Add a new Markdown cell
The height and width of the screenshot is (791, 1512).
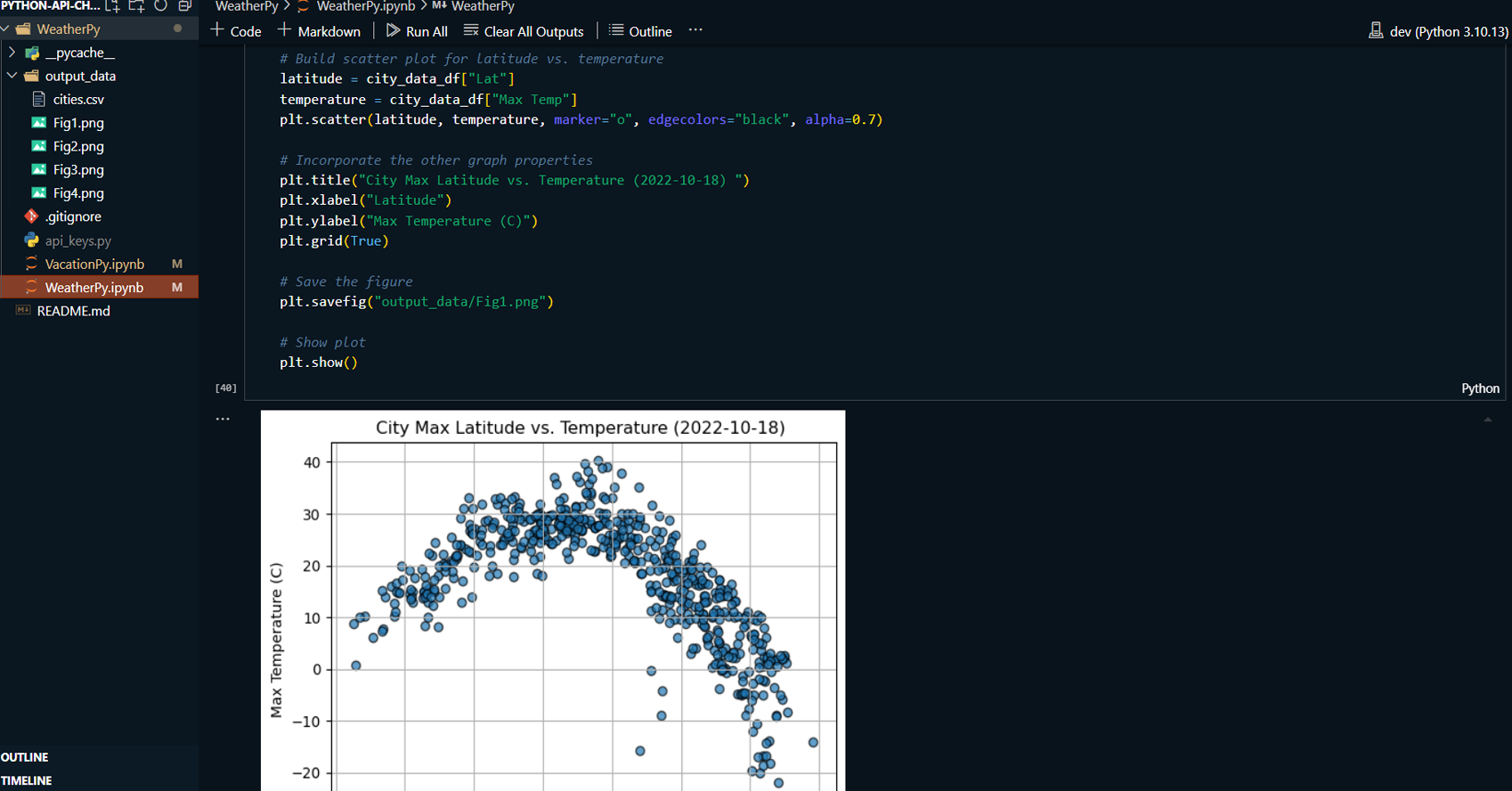[x=319, y=31]
